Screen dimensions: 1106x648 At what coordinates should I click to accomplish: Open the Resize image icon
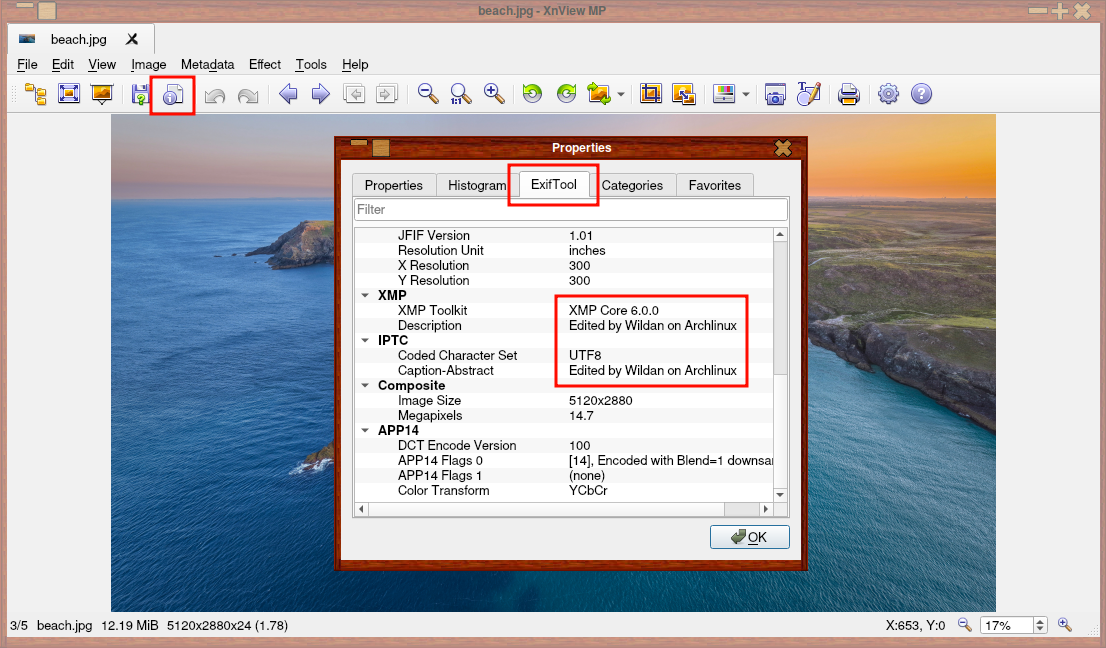click(x=685, y=93)
